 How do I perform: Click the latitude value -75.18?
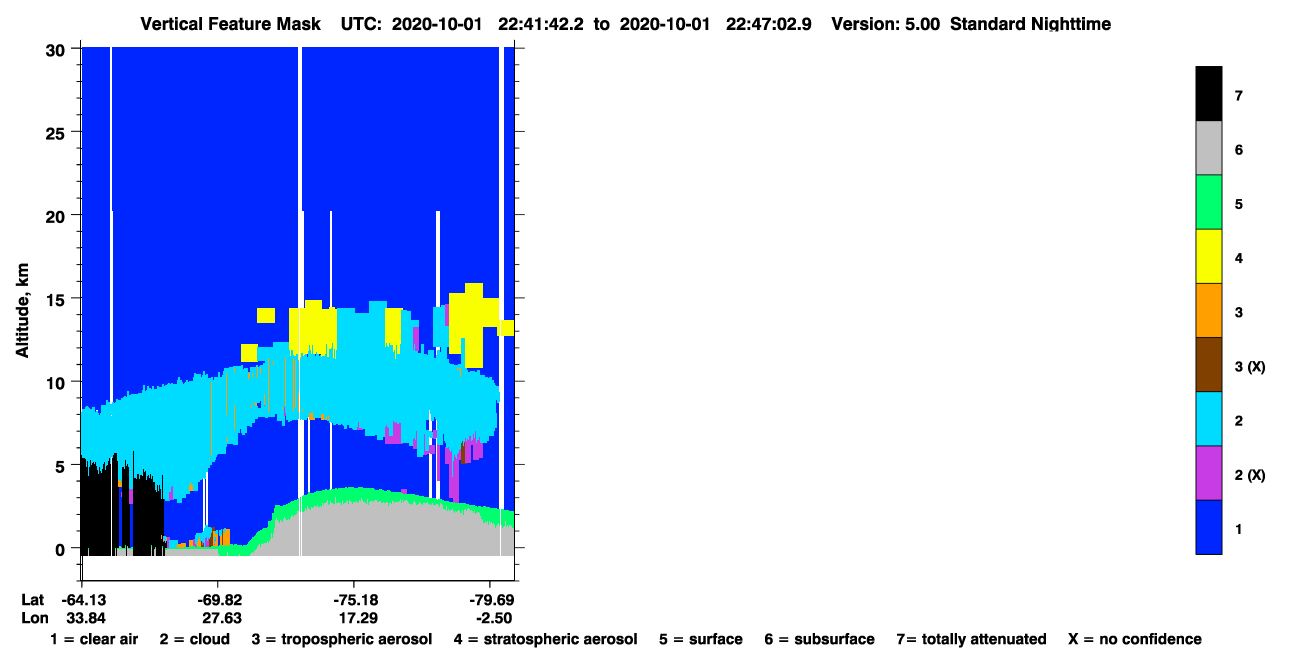(x=354, y=600)
